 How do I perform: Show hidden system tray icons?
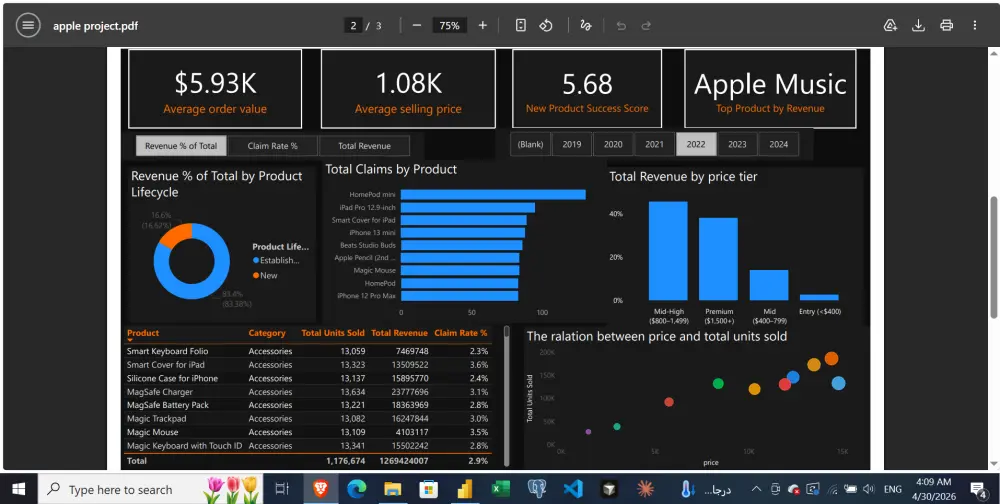(x=756, y=489)
